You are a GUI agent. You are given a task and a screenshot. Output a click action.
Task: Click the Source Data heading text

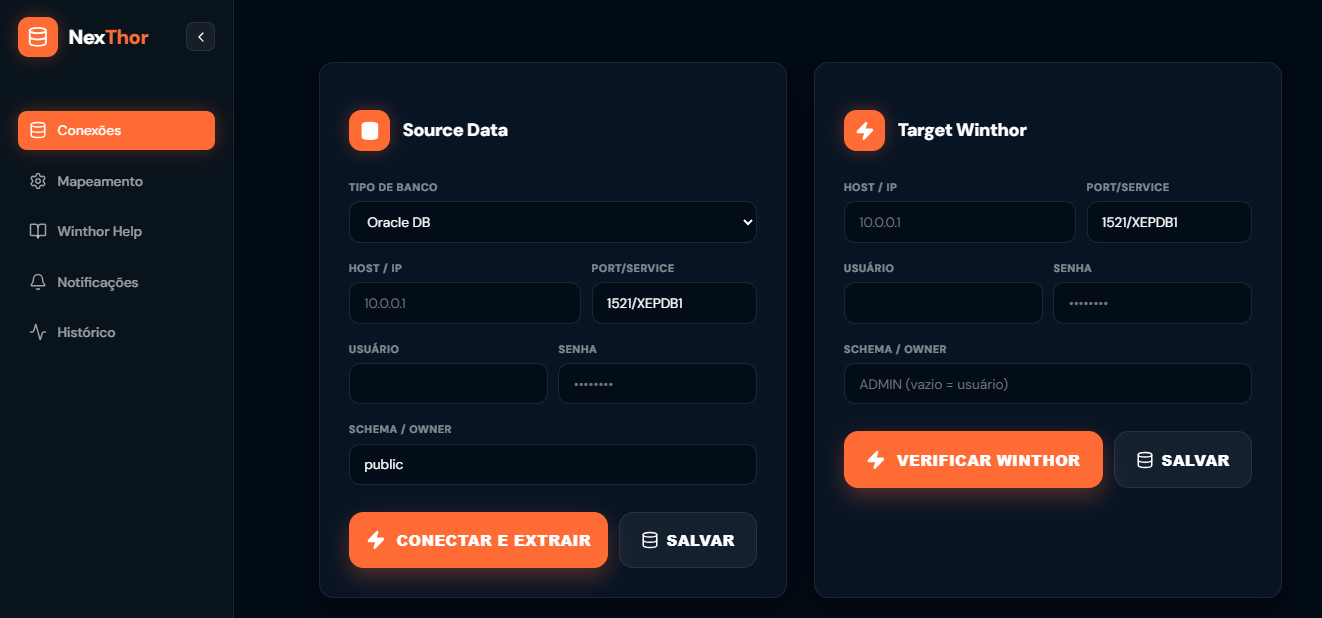(x=455, y=130)
